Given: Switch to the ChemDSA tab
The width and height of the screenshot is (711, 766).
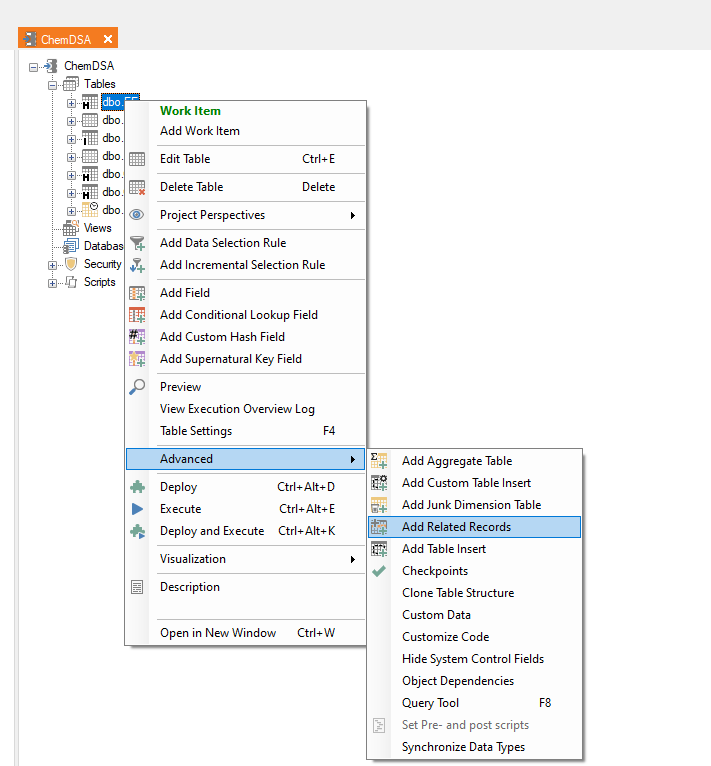Looking at the screenshot, I should [x=65, y=39].
